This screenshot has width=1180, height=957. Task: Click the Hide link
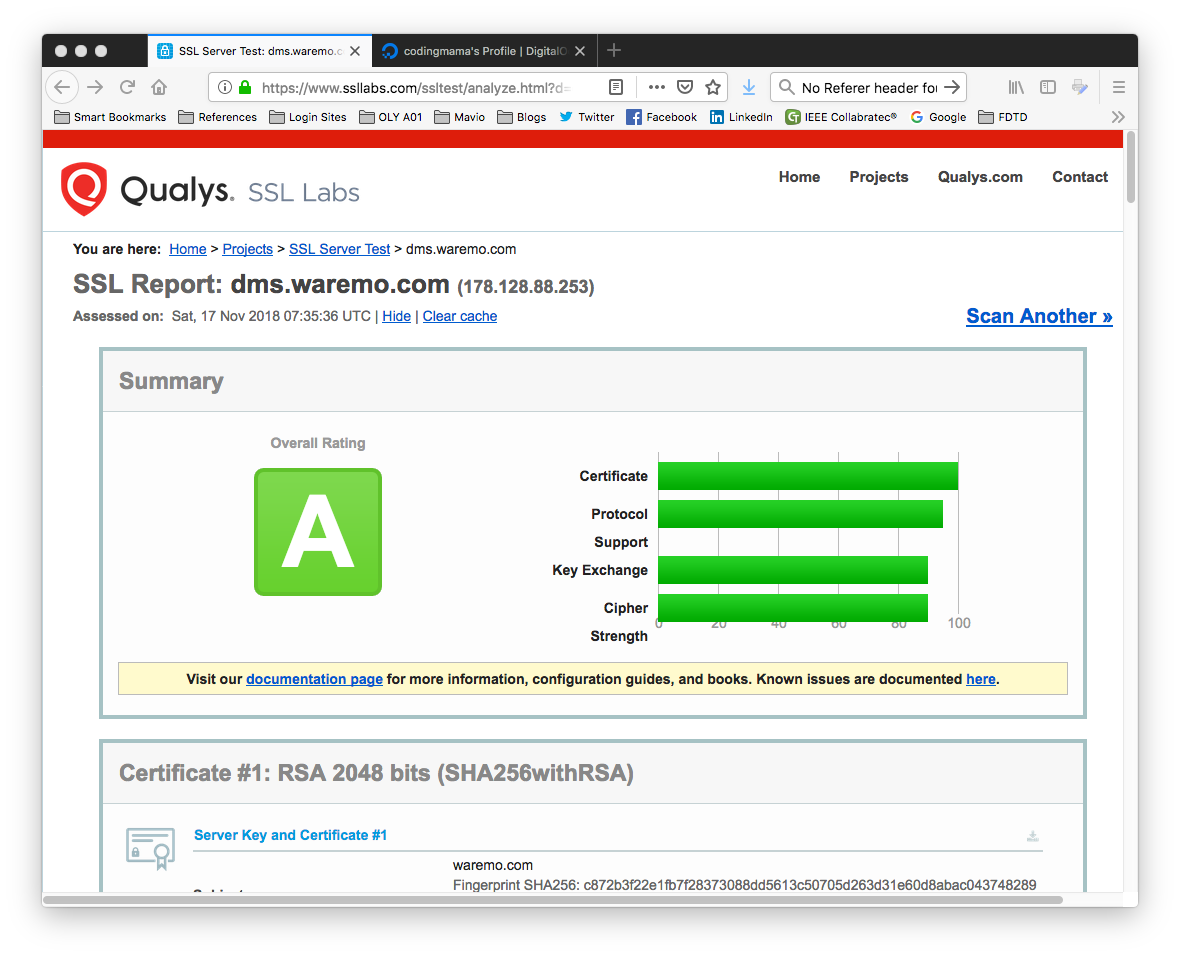pos(397,316)
